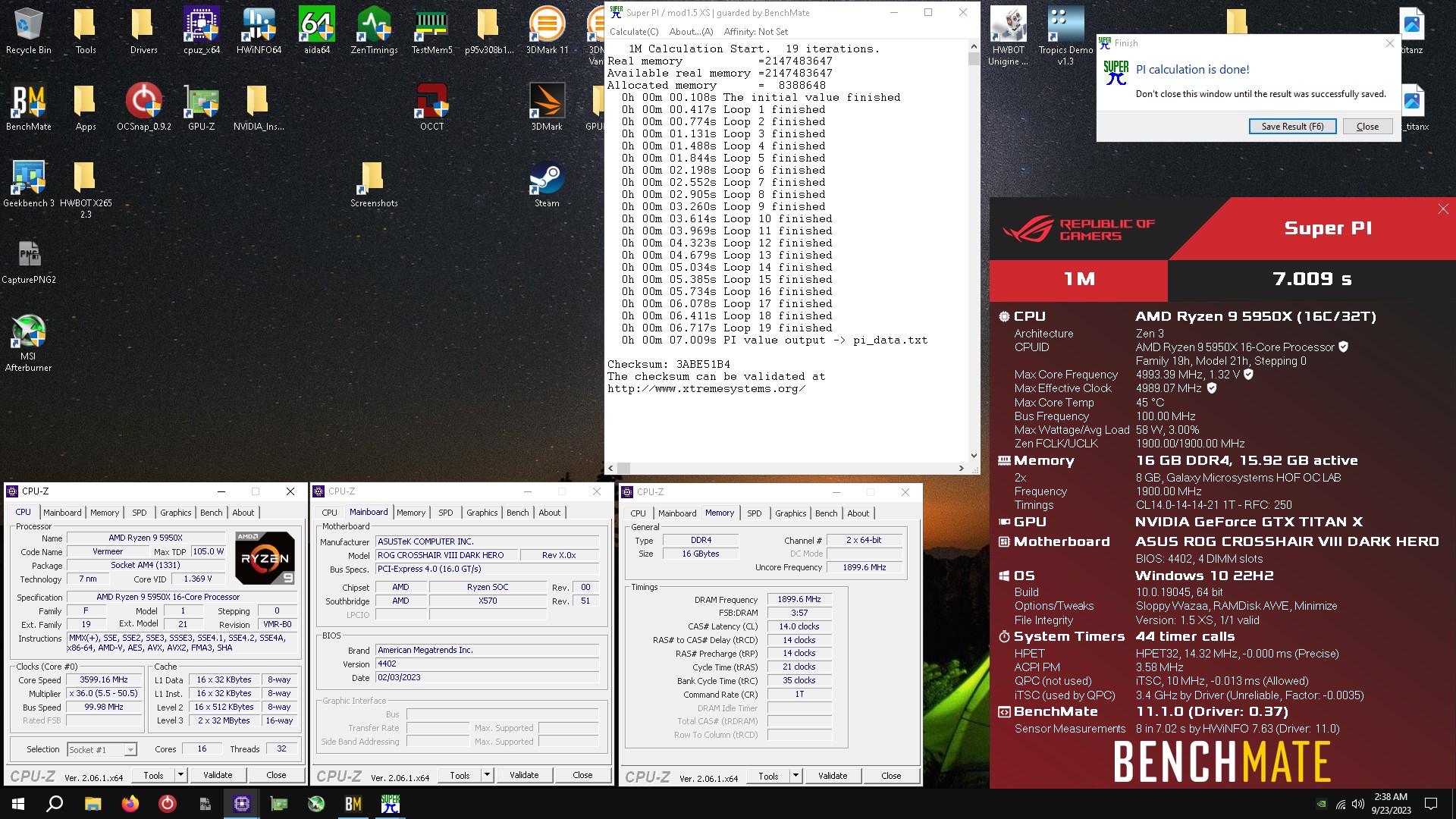This screenshot has height=819, width=1456.
Task: Open the Recycle Bin desktop icon
Action: 28,31
